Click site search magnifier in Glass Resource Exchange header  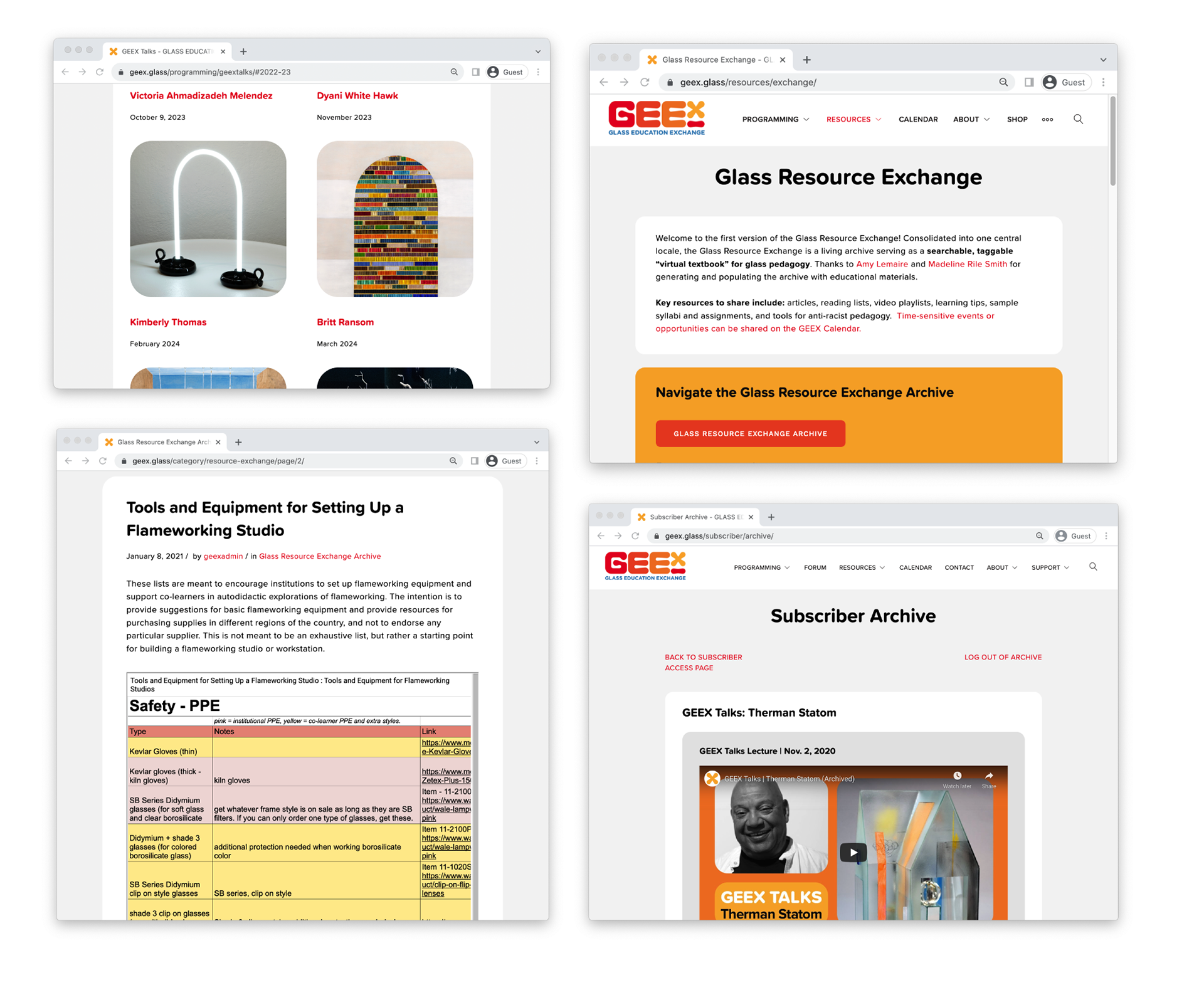point(1078,119)
